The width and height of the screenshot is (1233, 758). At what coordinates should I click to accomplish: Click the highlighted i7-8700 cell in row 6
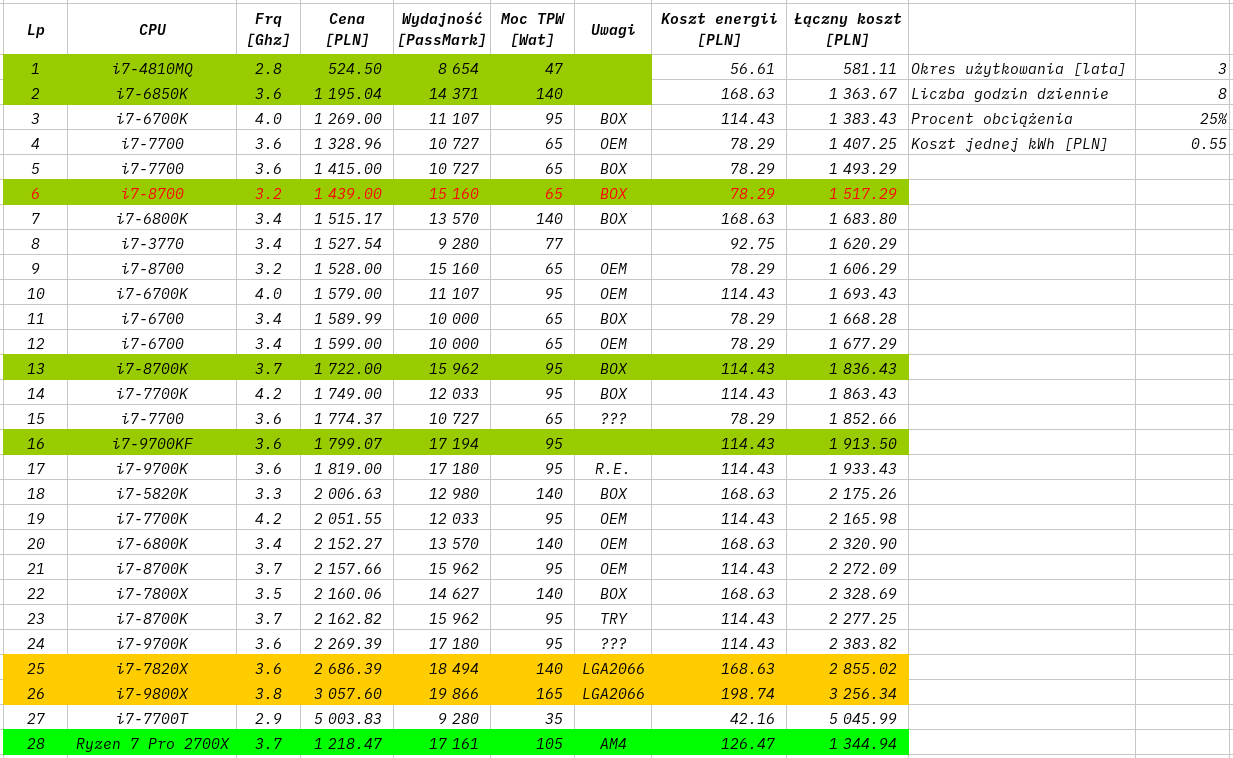(150, 193)
